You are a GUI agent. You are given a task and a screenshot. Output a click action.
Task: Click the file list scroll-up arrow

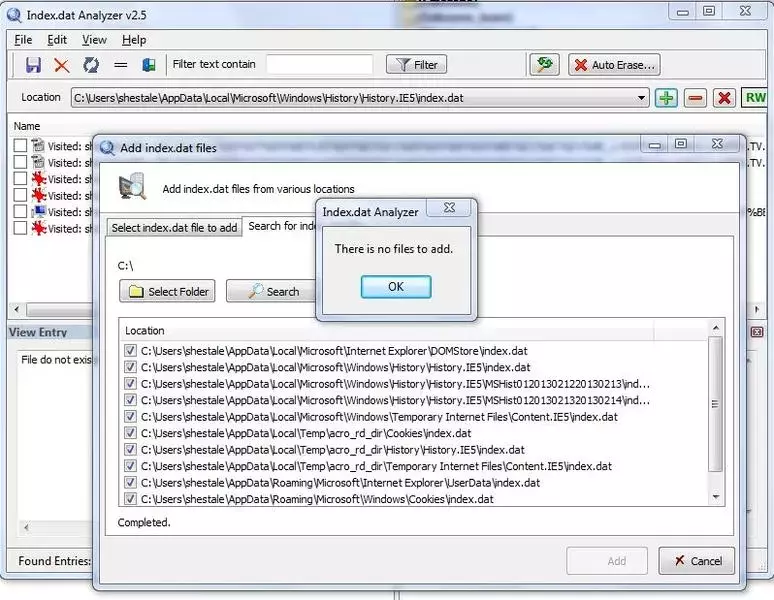[x=716, y=328]
